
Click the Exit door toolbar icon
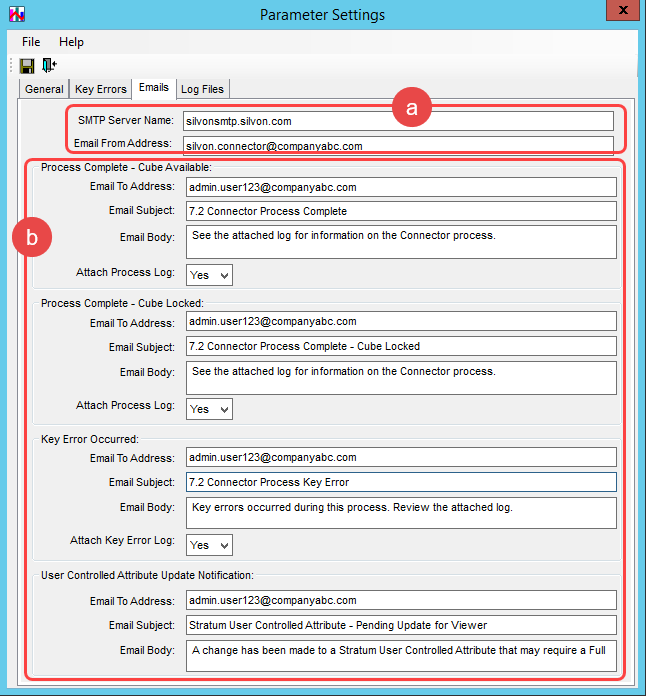pos(49,66)
